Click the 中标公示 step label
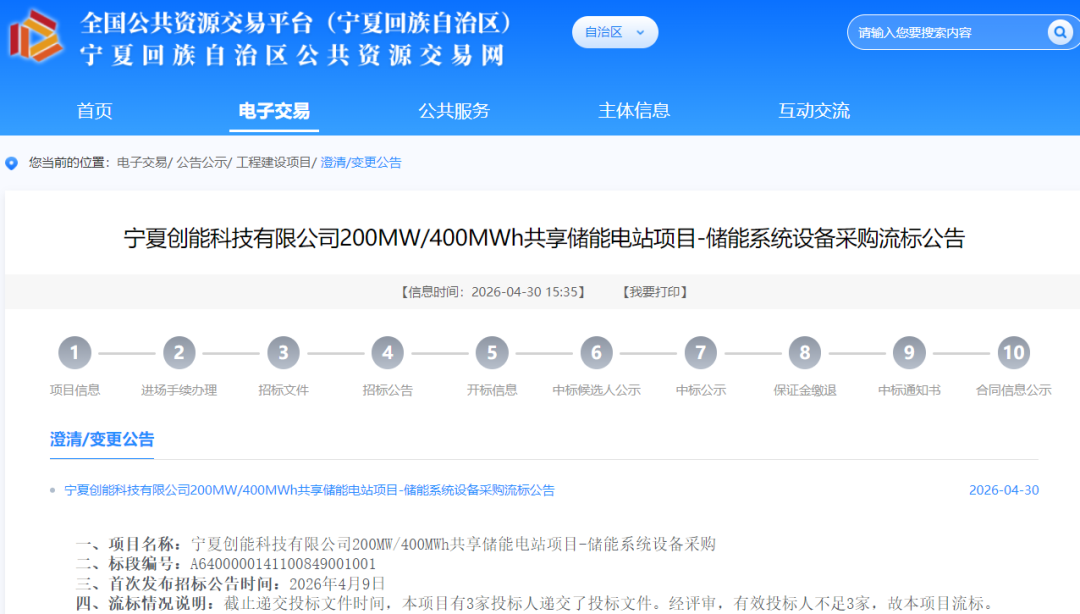The image size is (1080, 614). pos(700,390)
